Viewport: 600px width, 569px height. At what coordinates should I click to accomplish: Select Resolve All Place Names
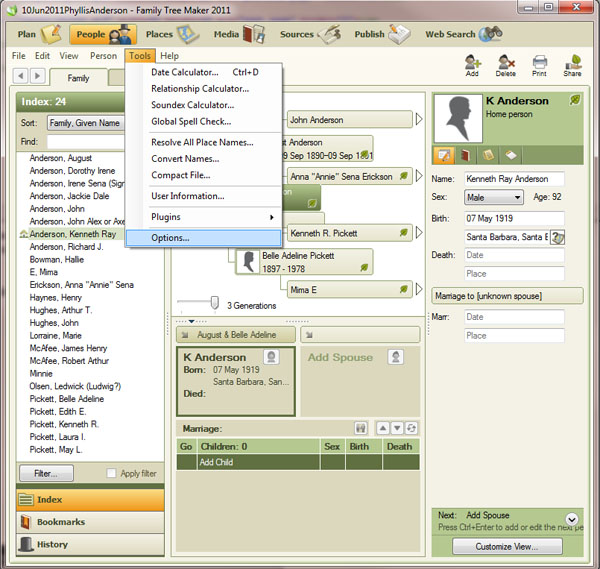point(204,142)
